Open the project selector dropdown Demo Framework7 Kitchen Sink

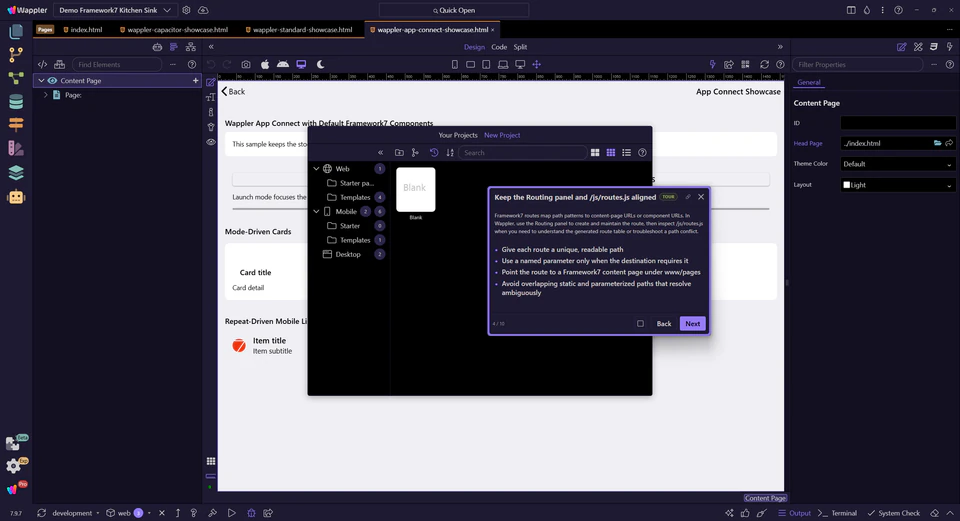click(x=115, y=10)
